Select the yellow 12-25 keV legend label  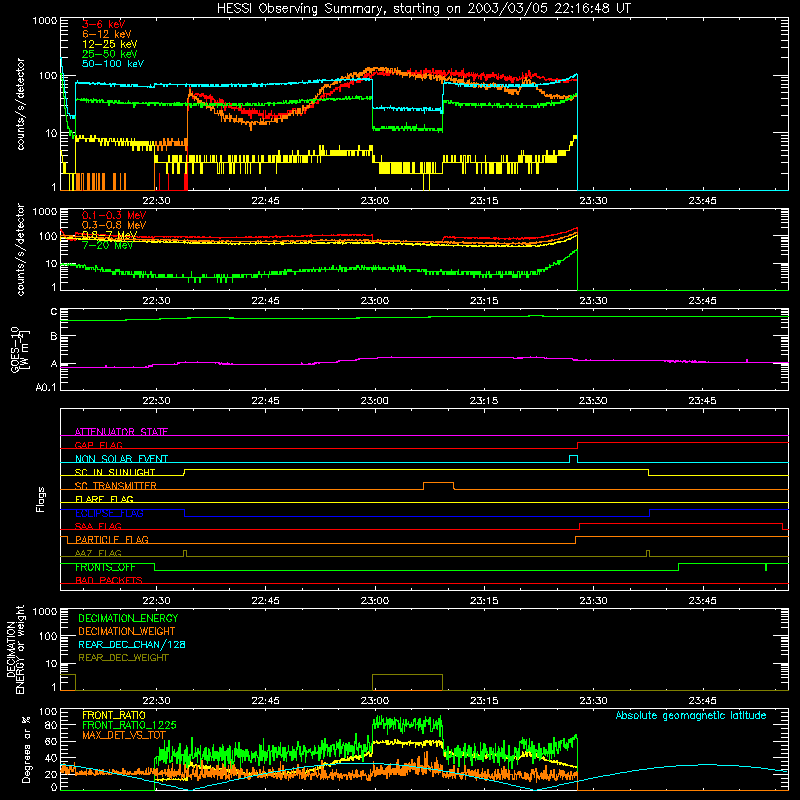click(110, 44)
